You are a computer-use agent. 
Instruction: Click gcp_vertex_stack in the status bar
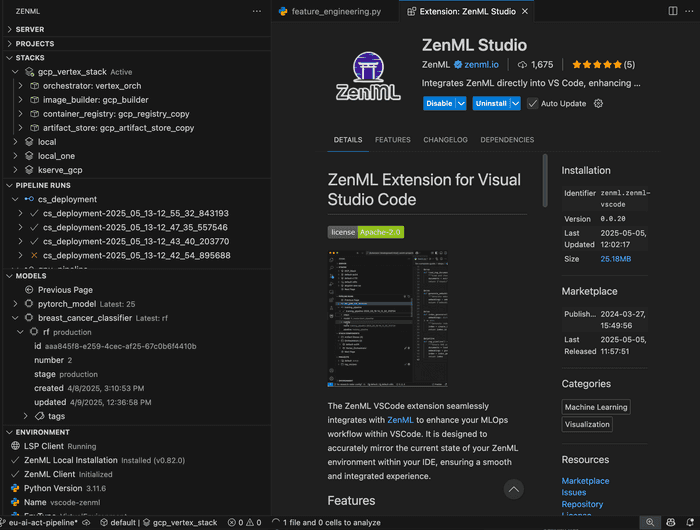180,522
